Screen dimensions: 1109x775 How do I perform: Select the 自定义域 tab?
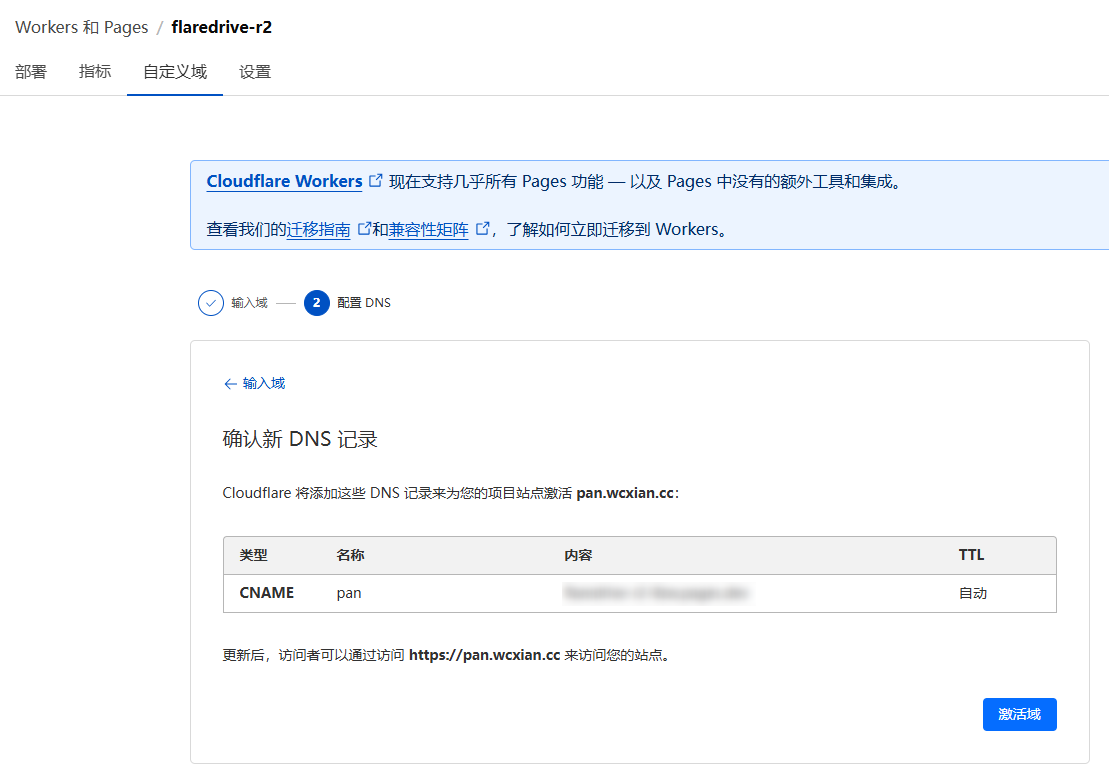click(x=175, y=72)
